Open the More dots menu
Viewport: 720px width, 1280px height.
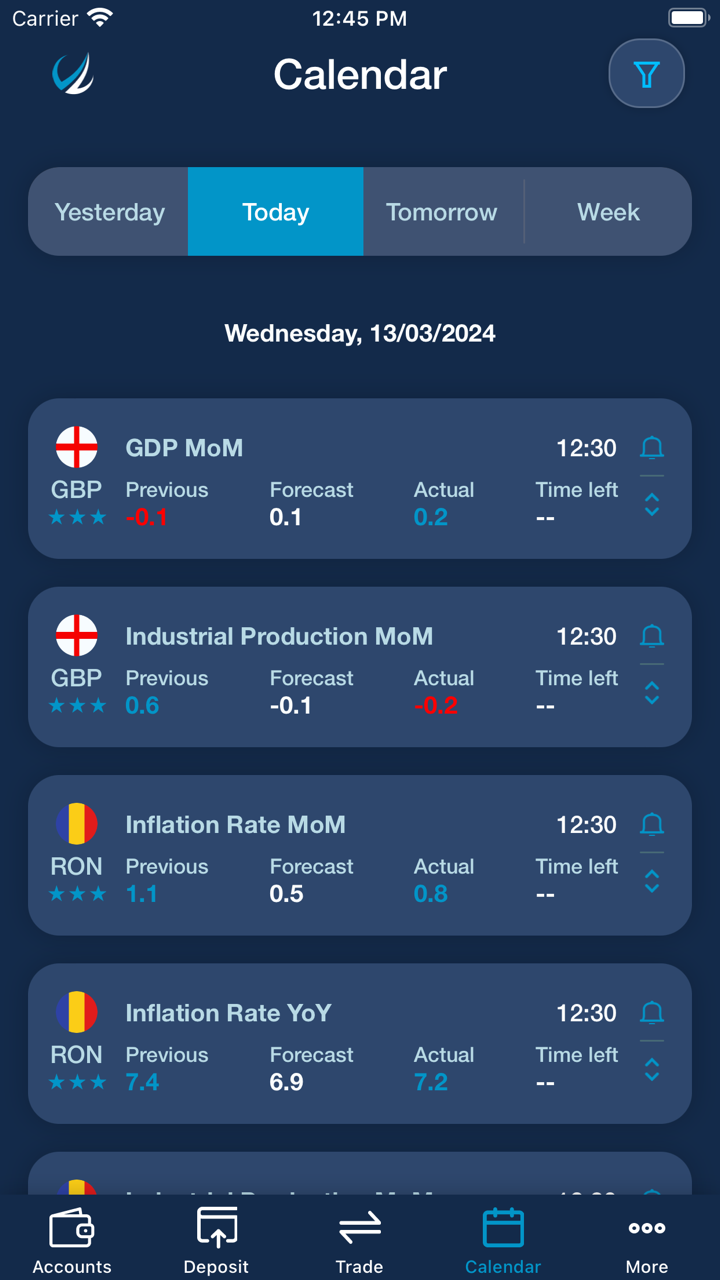(x=647, y=1229)
